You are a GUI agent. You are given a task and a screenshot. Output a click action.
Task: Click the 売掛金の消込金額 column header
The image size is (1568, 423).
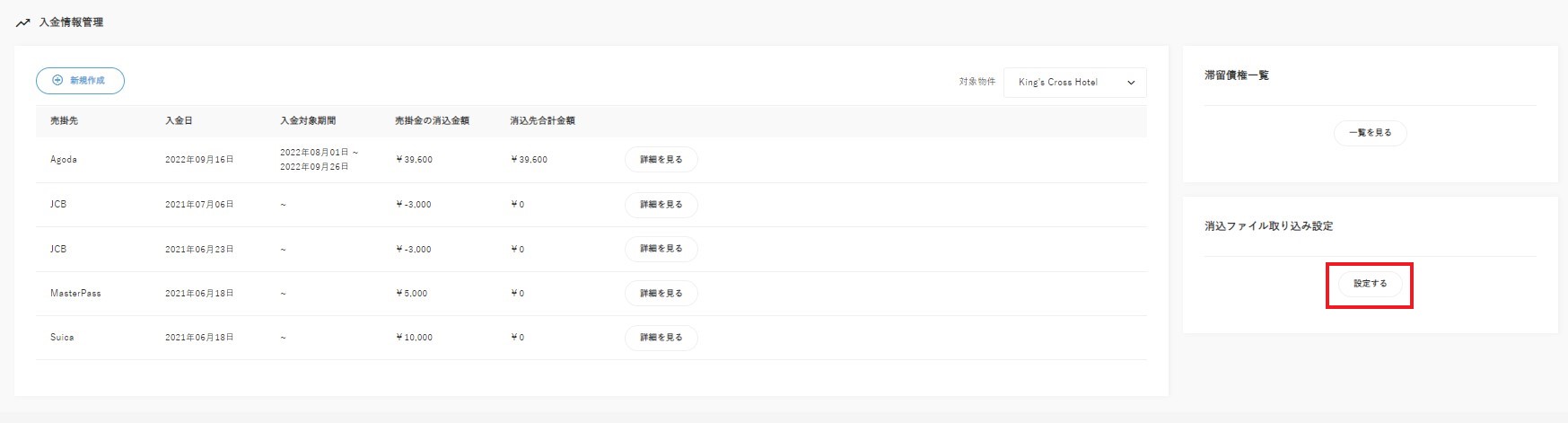coord(432,120)
